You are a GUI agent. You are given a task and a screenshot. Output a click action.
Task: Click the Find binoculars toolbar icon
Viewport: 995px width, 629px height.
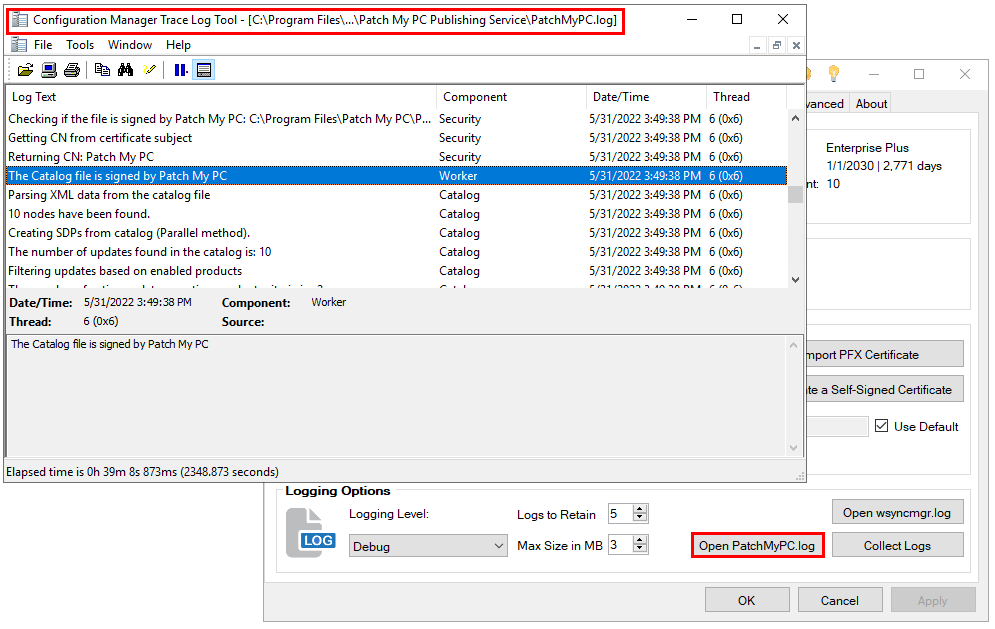pyautogui.click(x=126, y=70)
